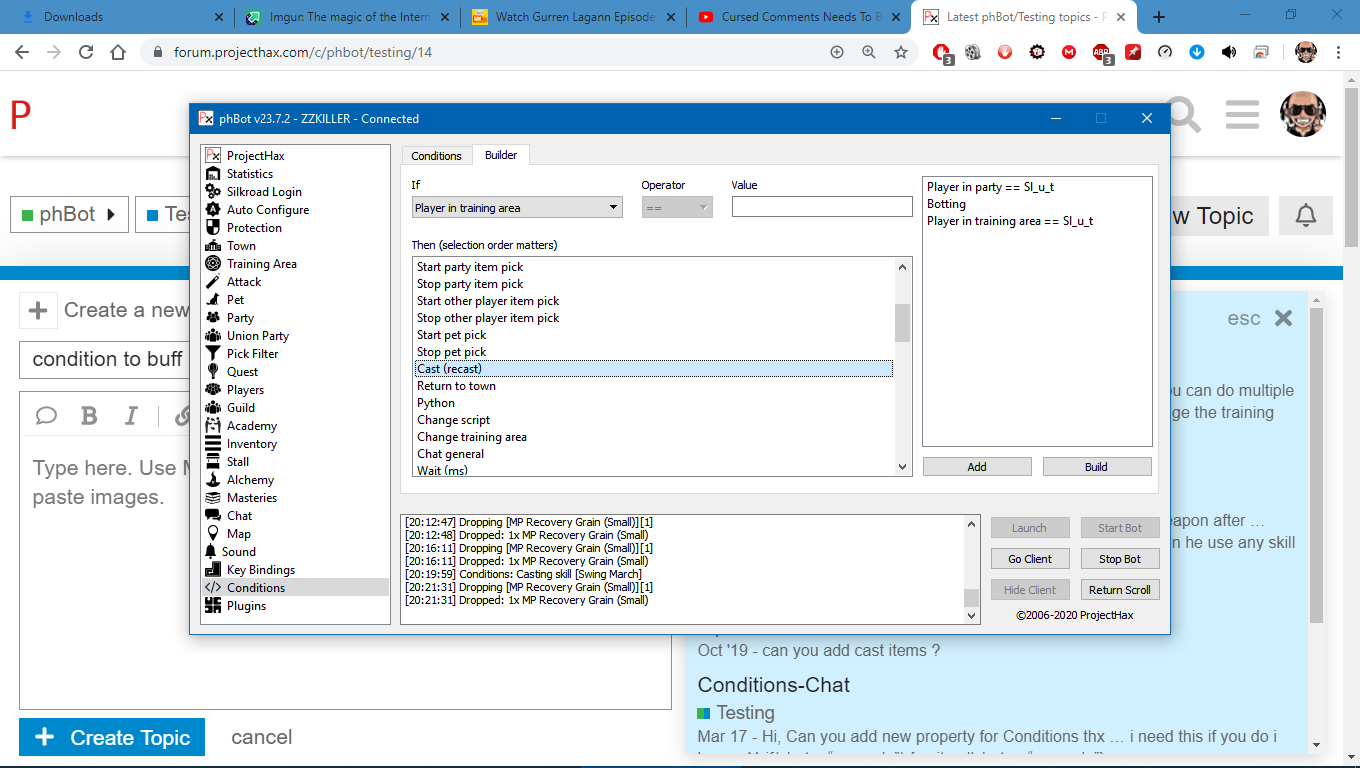Open the Pick Filter section
The width and height of the screenshot is (1360, 768).
[x=252, y=354]
